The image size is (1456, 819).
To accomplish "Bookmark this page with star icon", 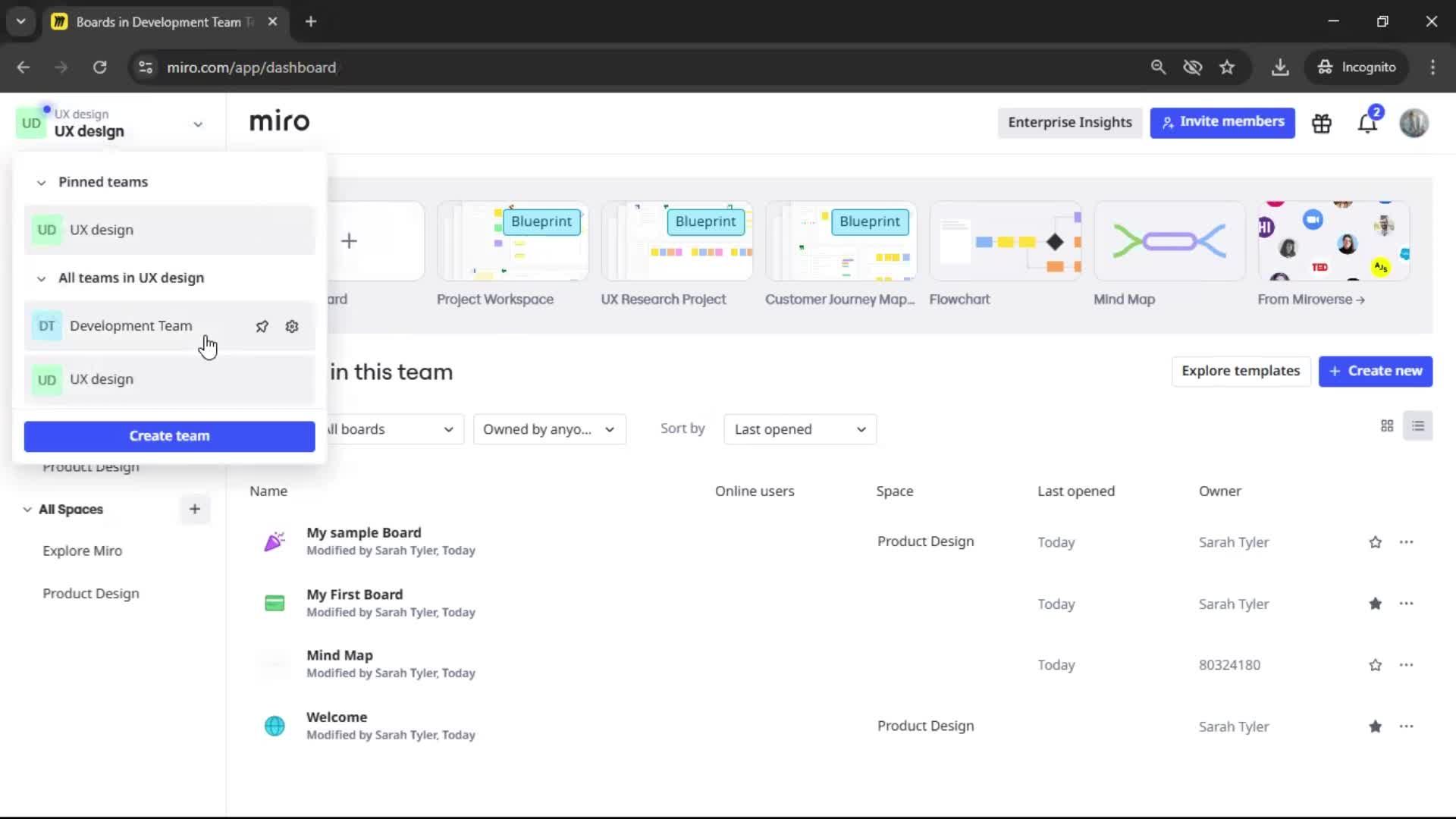I will [x=1227, y=67].
